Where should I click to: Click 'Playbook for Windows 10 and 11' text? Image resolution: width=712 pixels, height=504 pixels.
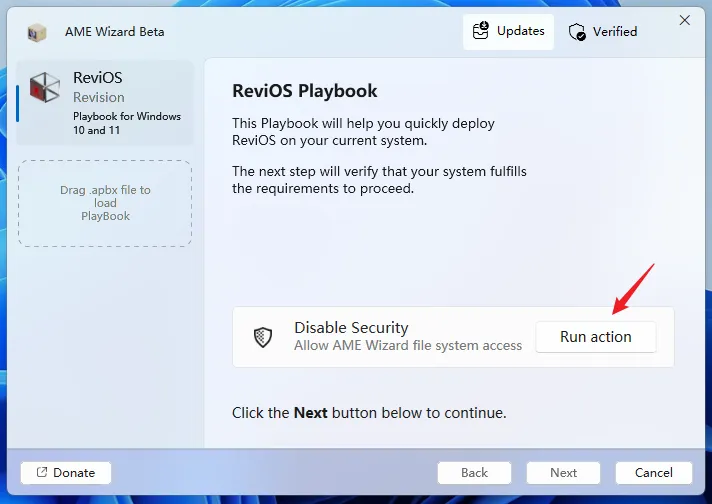coord(127,123)
